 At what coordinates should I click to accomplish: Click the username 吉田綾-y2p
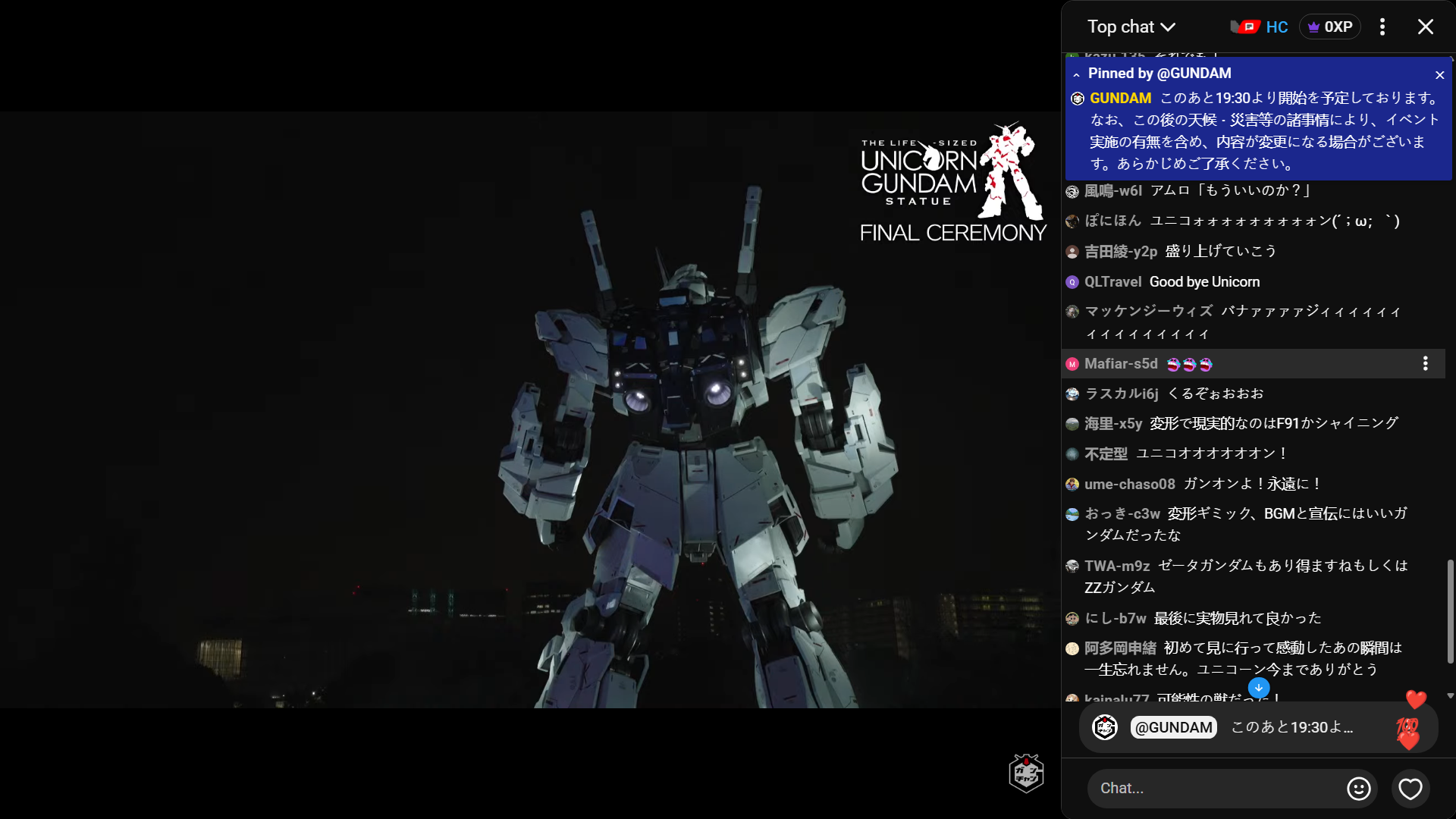[x=1121, y=252]
